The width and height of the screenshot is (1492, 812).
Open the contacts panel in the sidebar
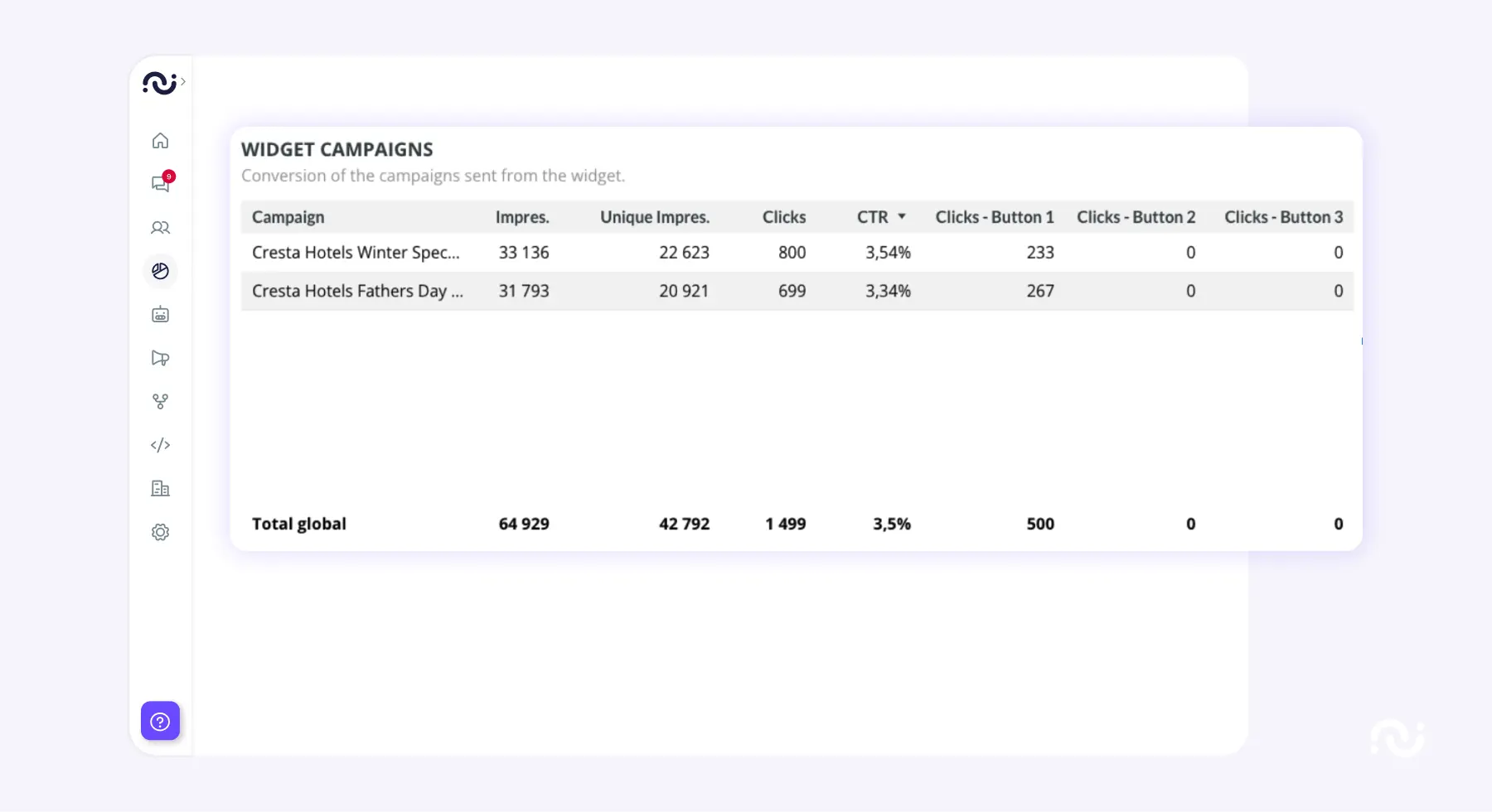[x=160, y=228]
